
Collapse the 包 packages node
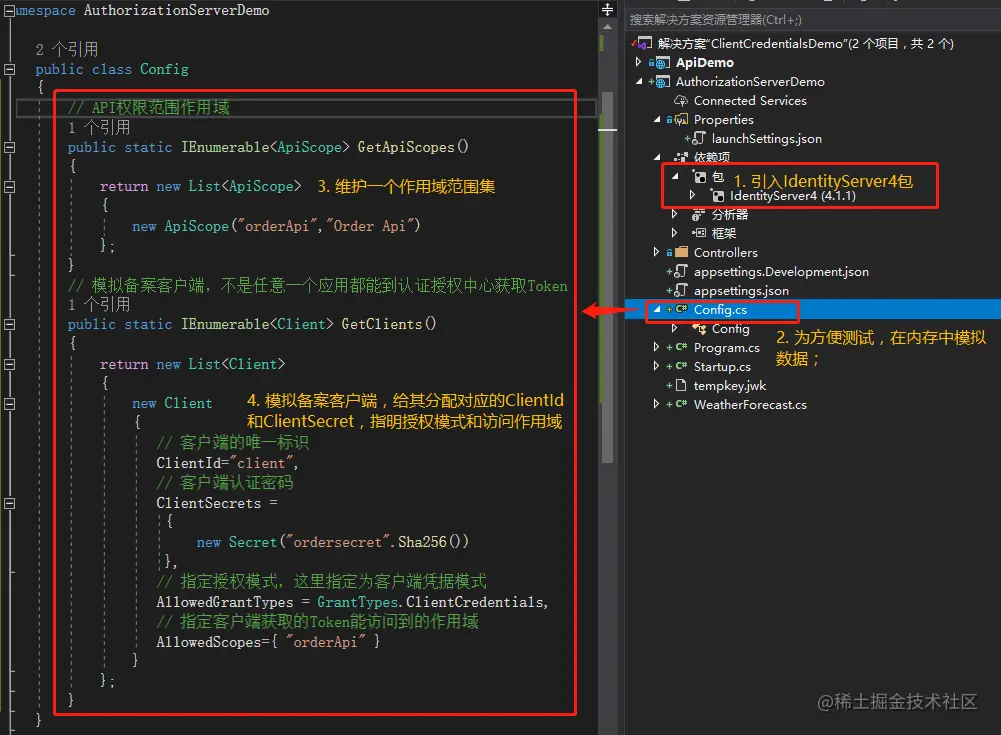coord(675,176)
